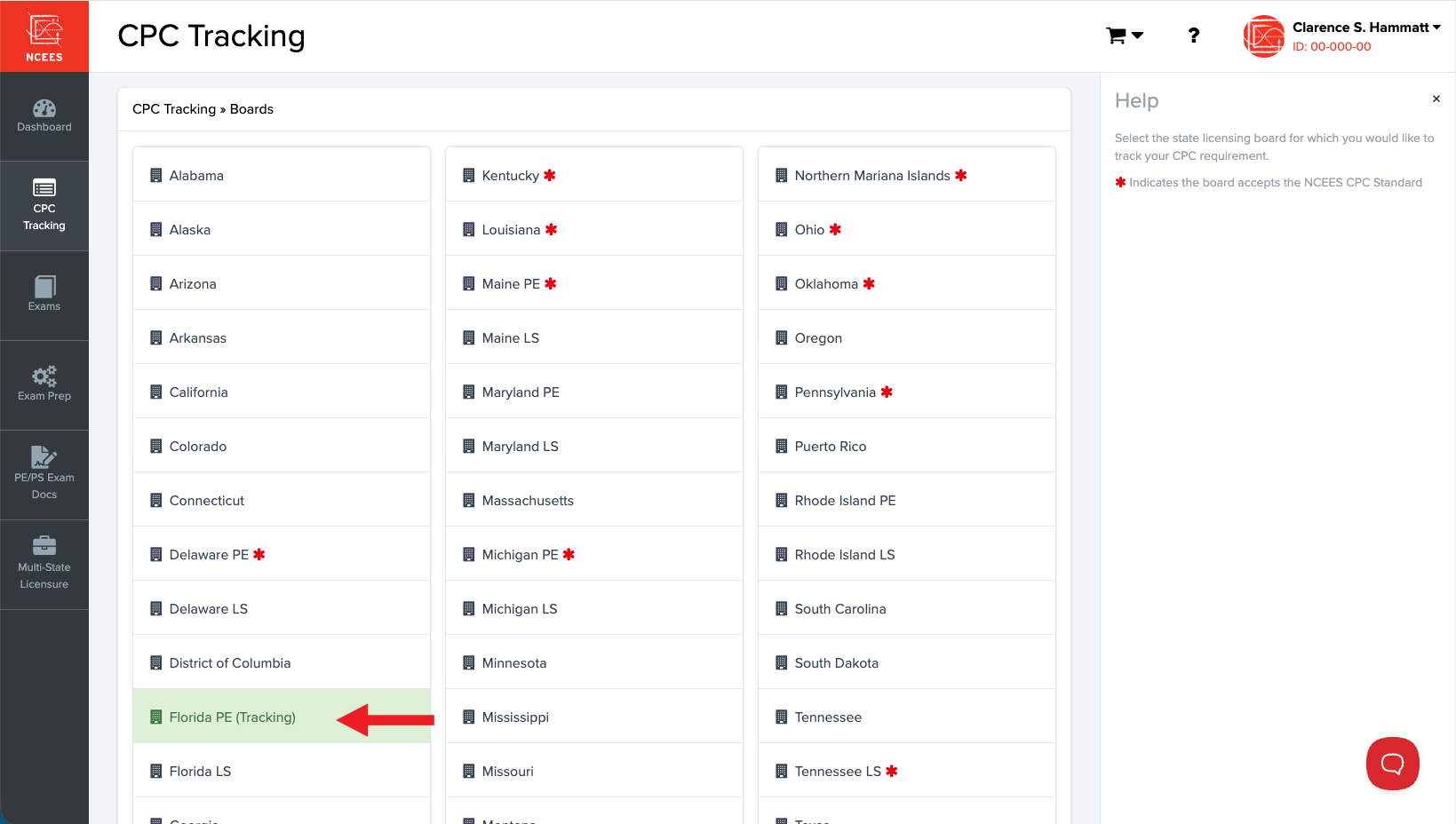Click the question mark help icon
This screenshot has width=1456, height=824.
pos(1194,36)
